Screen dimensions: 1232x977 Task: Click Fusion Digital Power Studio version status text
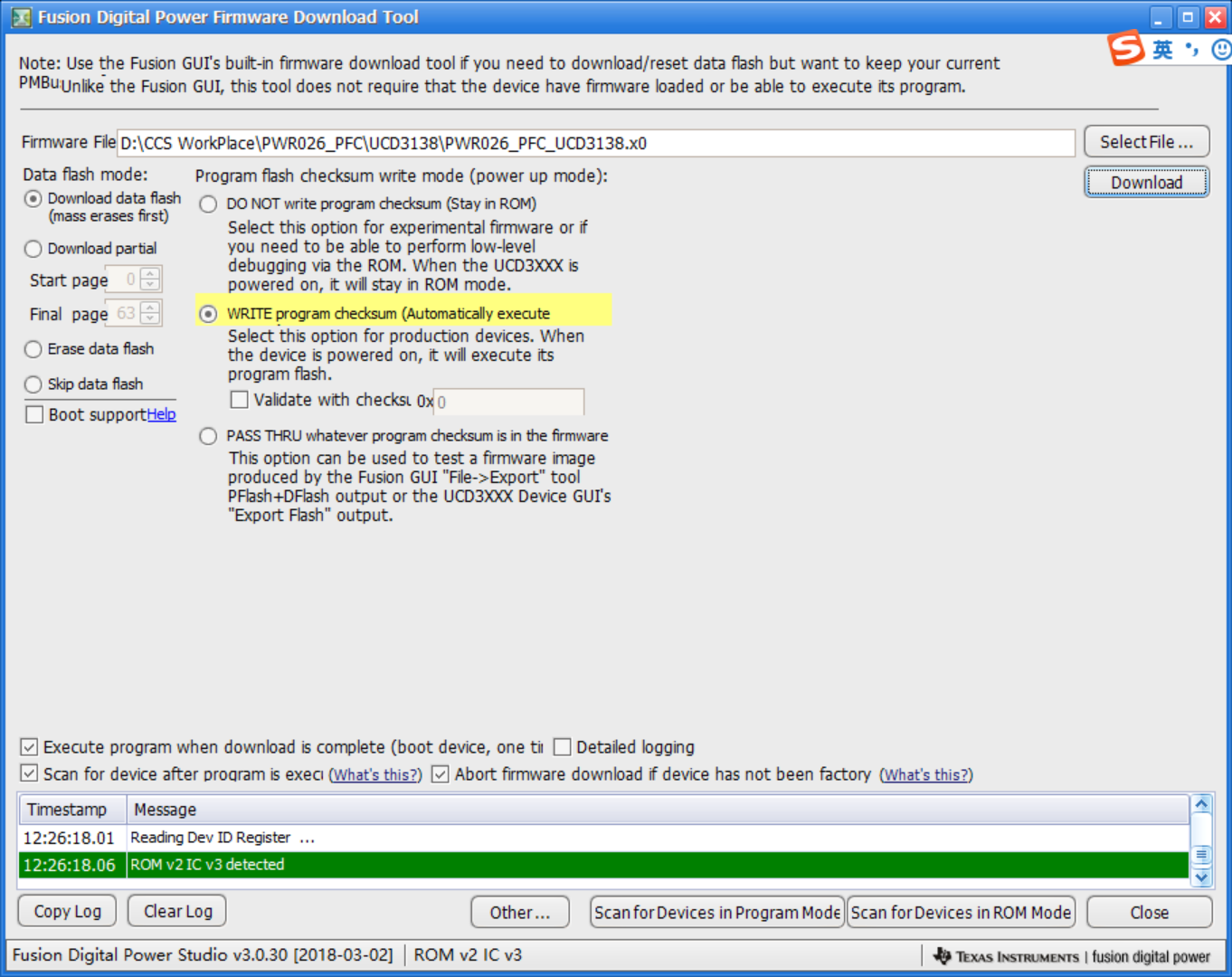(x=203, y=955)
